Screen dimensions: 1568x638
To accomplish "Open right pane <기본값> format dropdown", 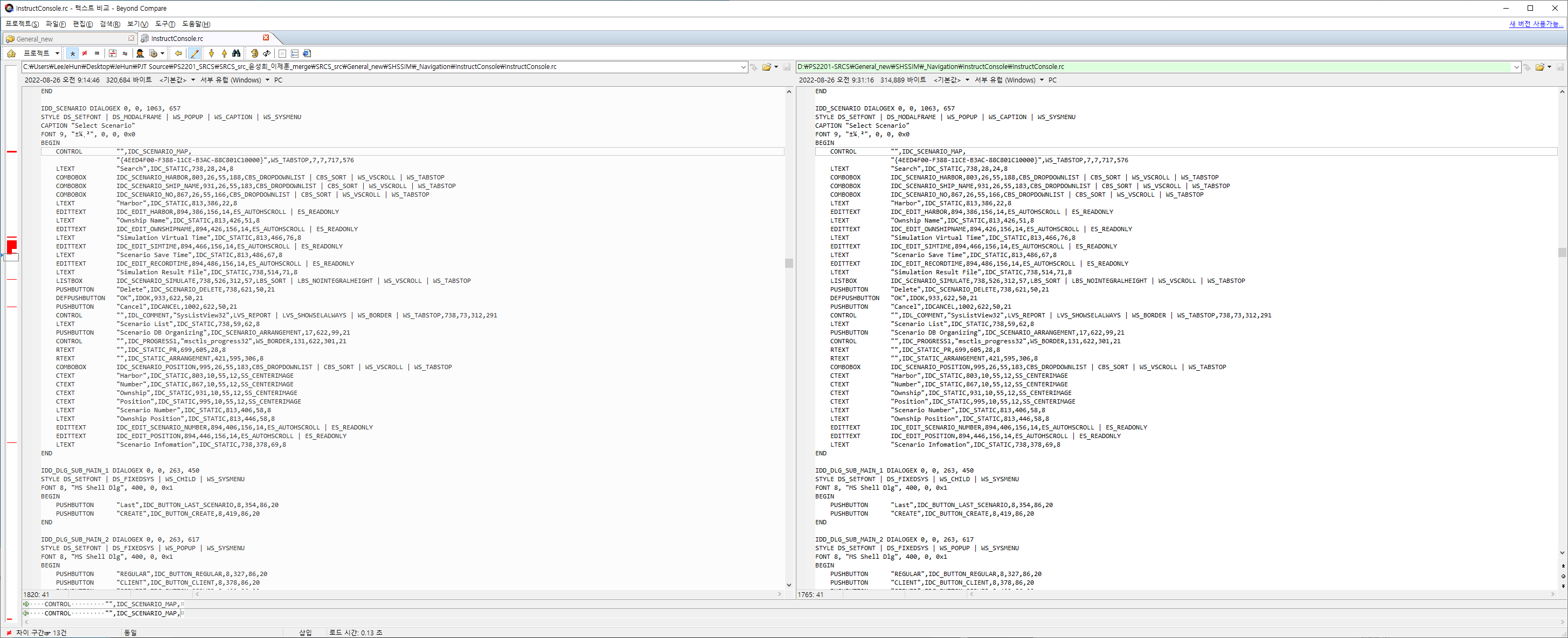I will (952, 80).
